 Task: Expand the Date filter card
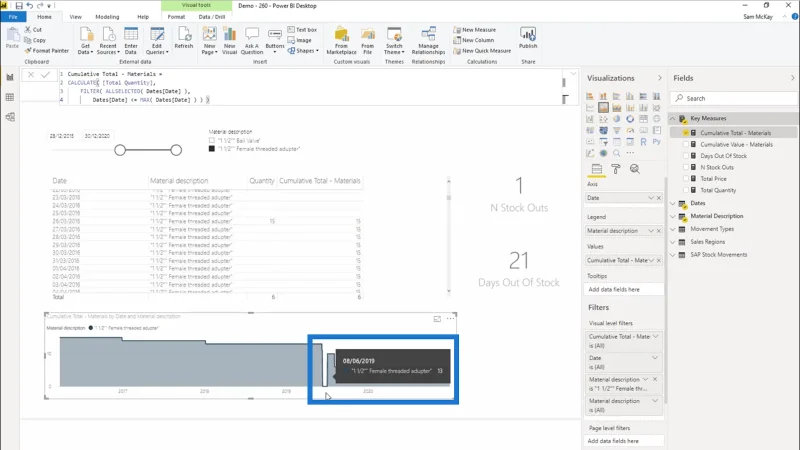(x=655, y=358)
